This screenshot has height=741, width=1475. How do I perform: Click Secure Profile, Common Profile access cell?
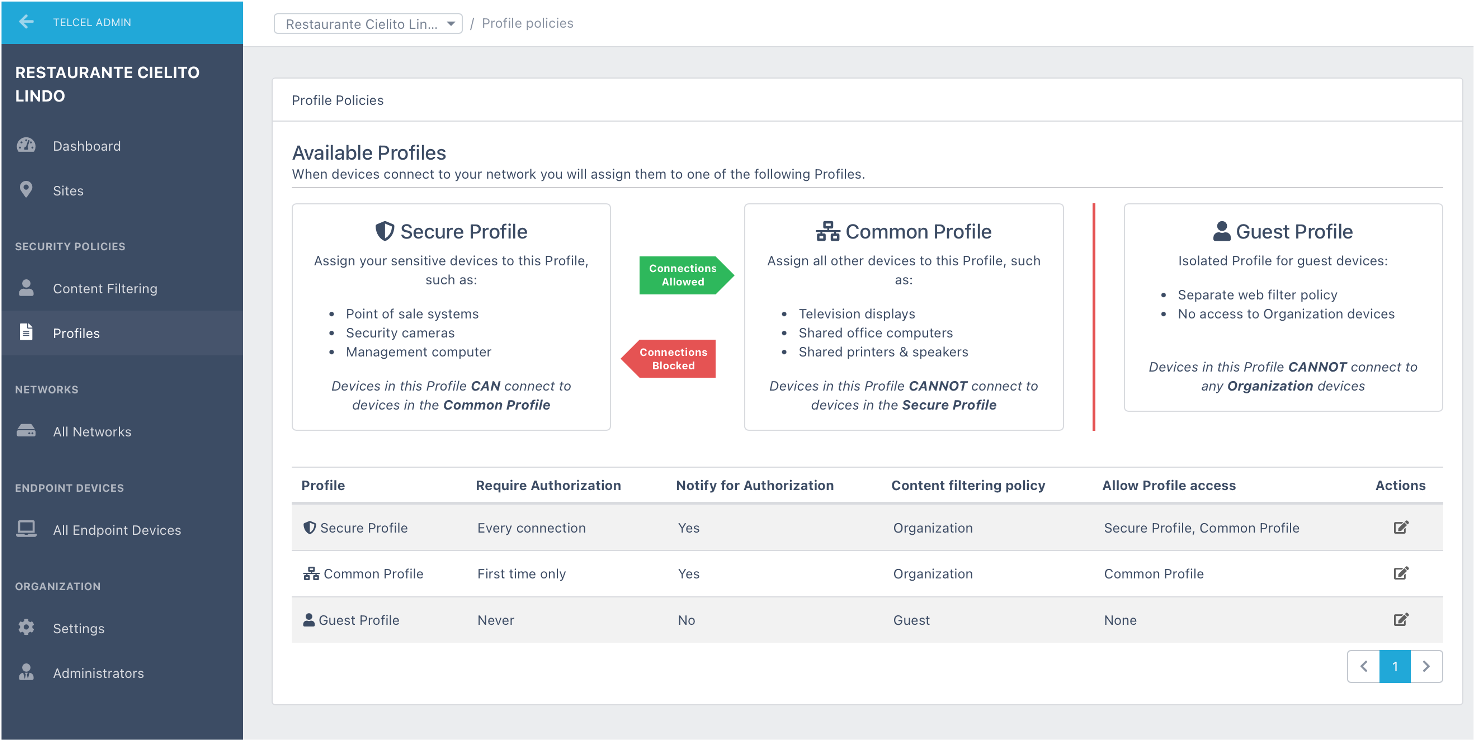(x=1201, y=528)
